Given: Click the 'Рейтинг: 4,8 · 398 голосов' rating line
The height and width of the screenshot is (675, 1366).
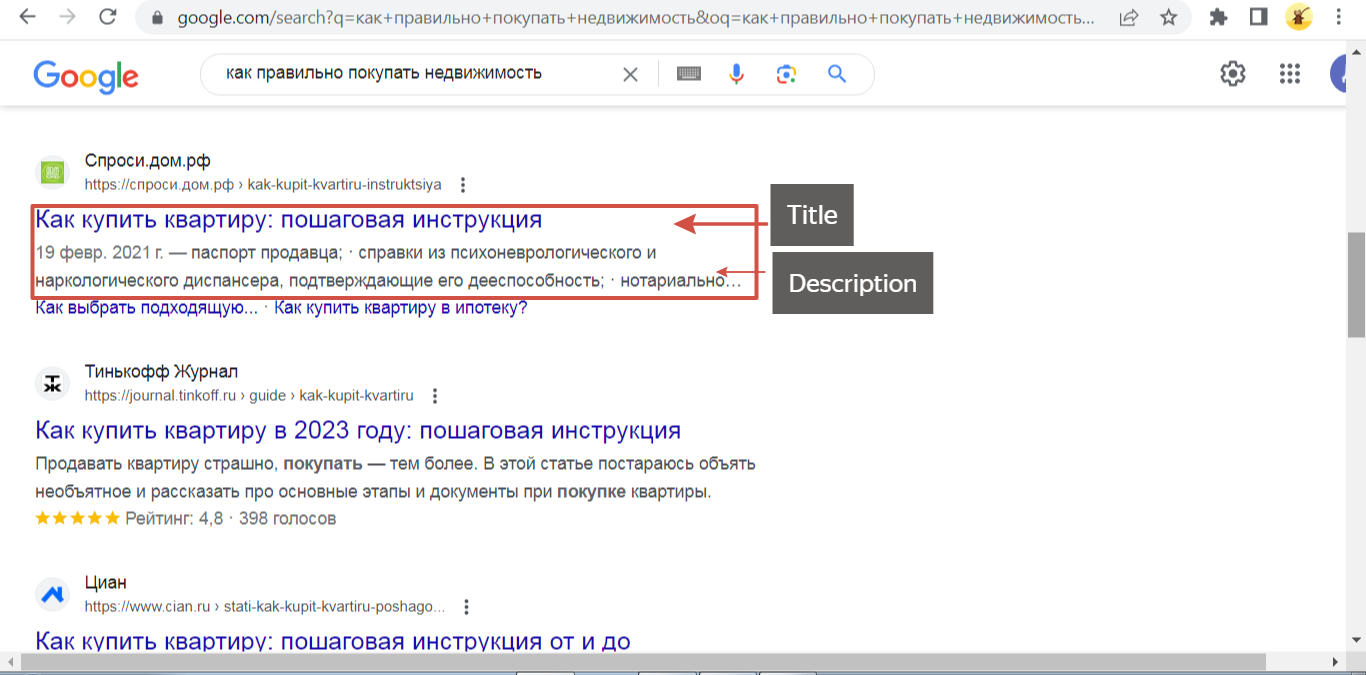Looking at the screenshot, I should 230,519.
